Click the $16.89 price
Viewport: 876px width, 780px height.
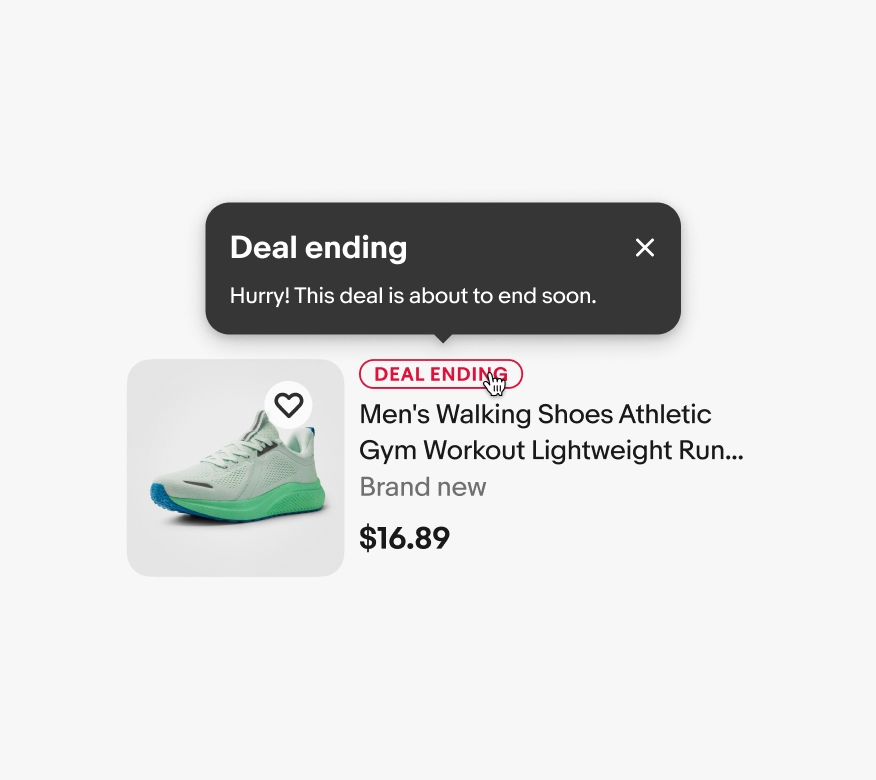[x=404, y=538]
